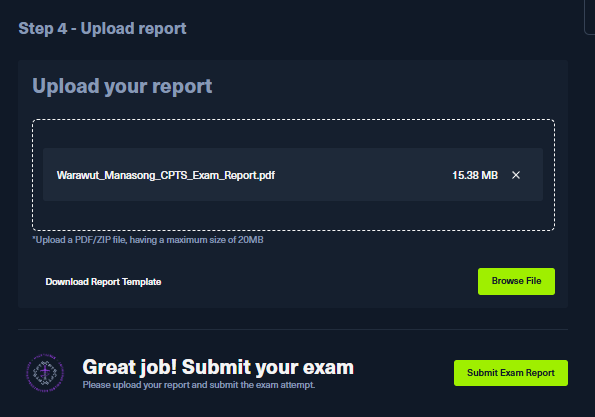
Task: Click the horizontal divider above the submit section
Action: point(293,329)
